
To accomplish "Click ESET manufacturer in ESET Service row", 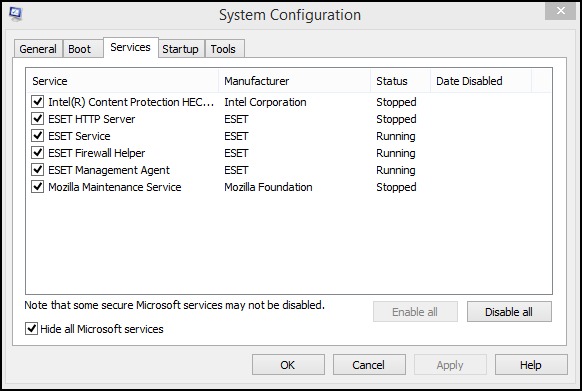I will click(236, 136).
